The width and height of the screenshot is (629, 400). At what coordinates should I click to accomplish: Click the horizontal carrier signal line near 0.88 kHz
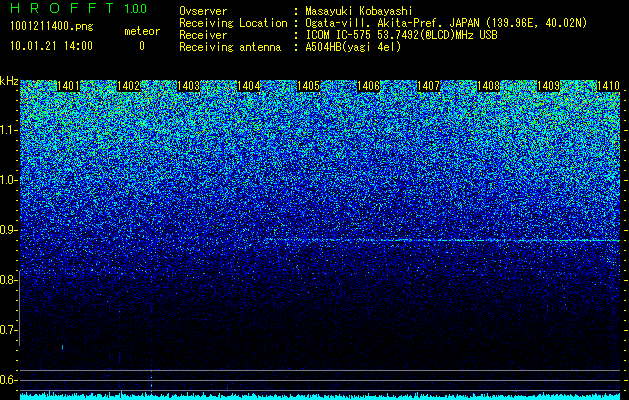coord(441,240)
